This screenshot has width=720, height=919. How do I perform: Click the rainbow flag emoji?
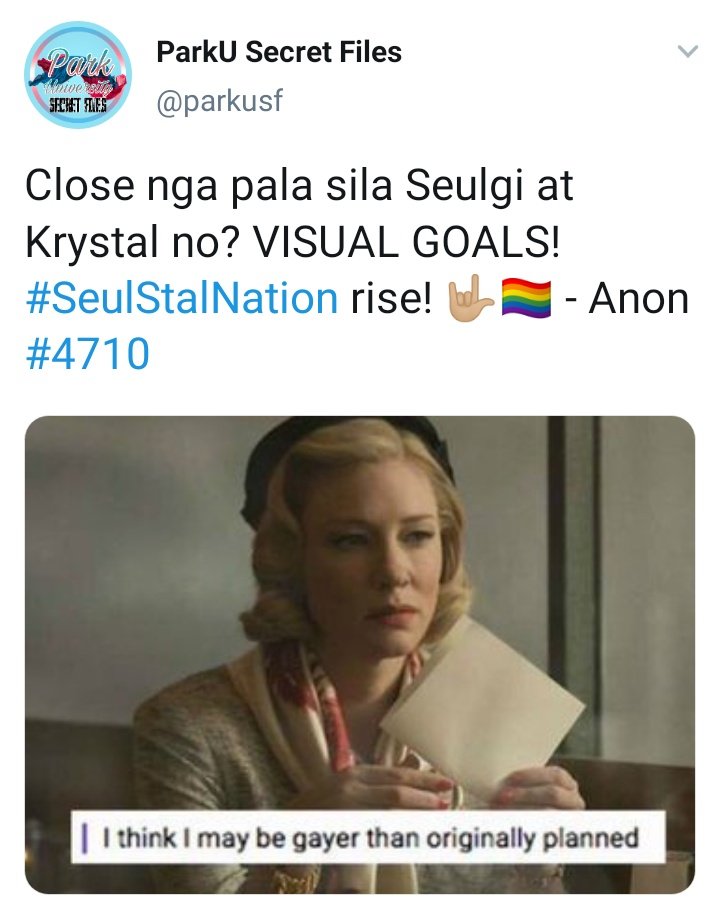(x=527, y=299)
